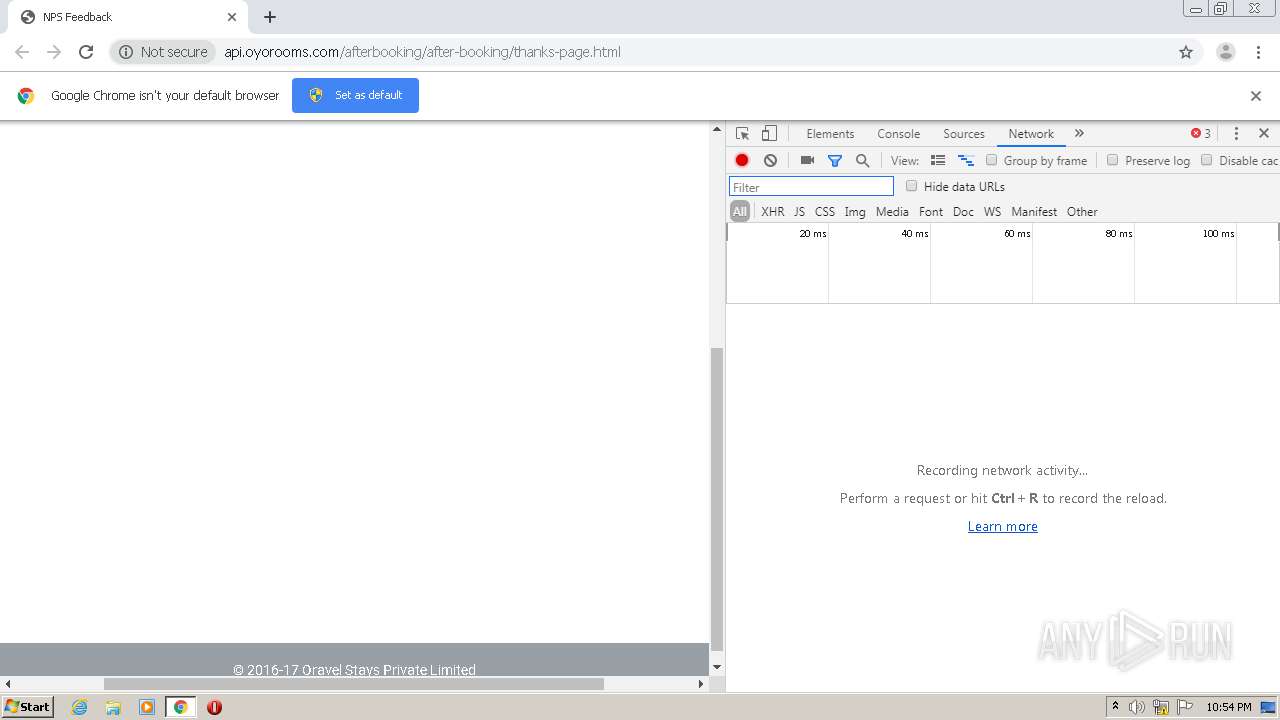The width and height of the screenshot is (1280, 720).
Task: Toggle the waterfall overview view
Action: click(x=966, y=160)
